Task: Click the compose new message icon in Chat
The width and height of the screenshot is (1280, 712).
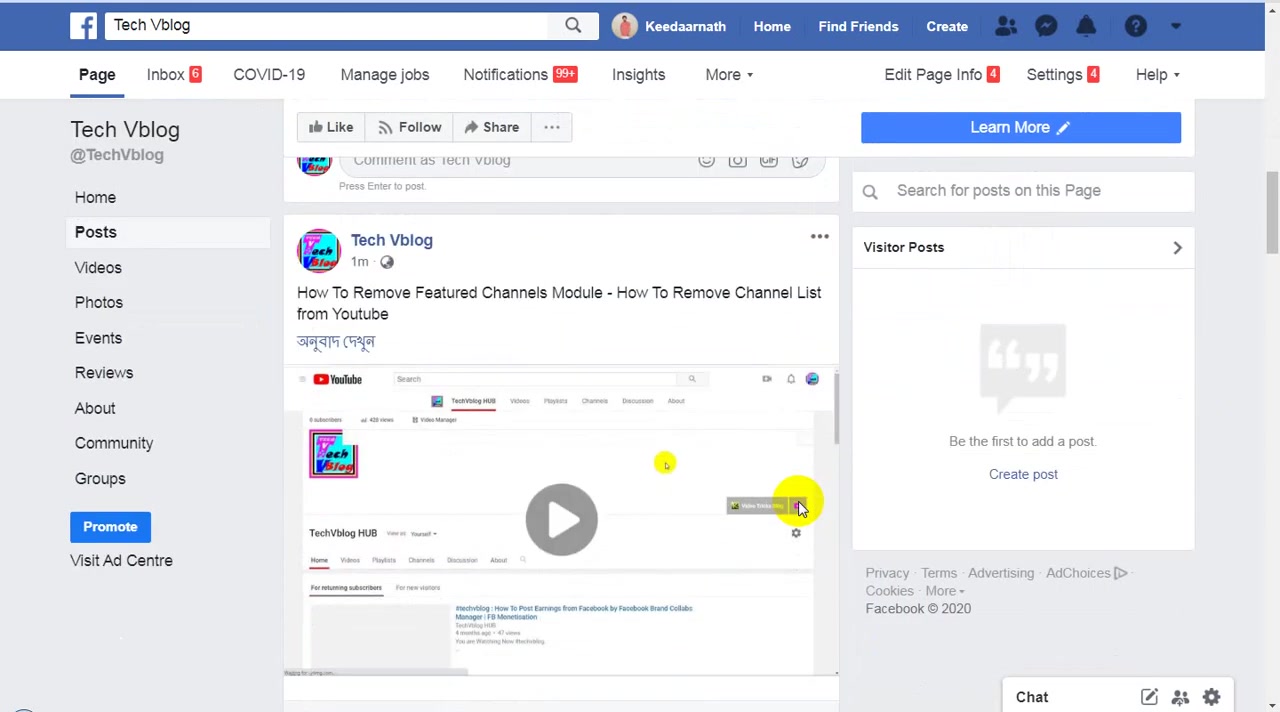Action: tap(1149, 697)
